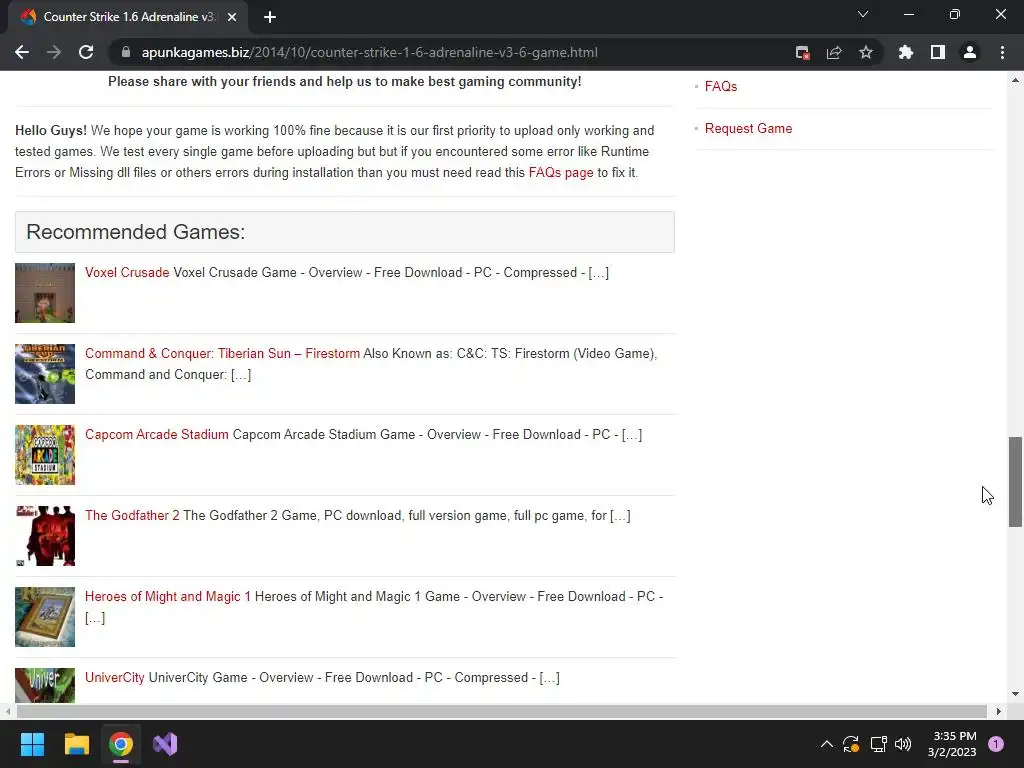The width and height of the screenshot is (1024, 768).
Task: Click the horizontal scrollbar track thumb
Action: (x=502, y=711)
